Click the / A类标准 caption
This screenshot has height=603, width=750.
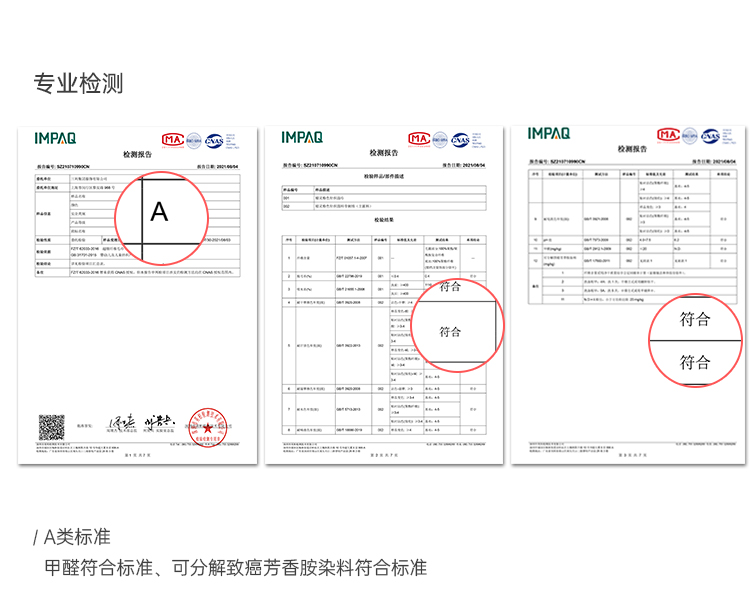(72, 537)
